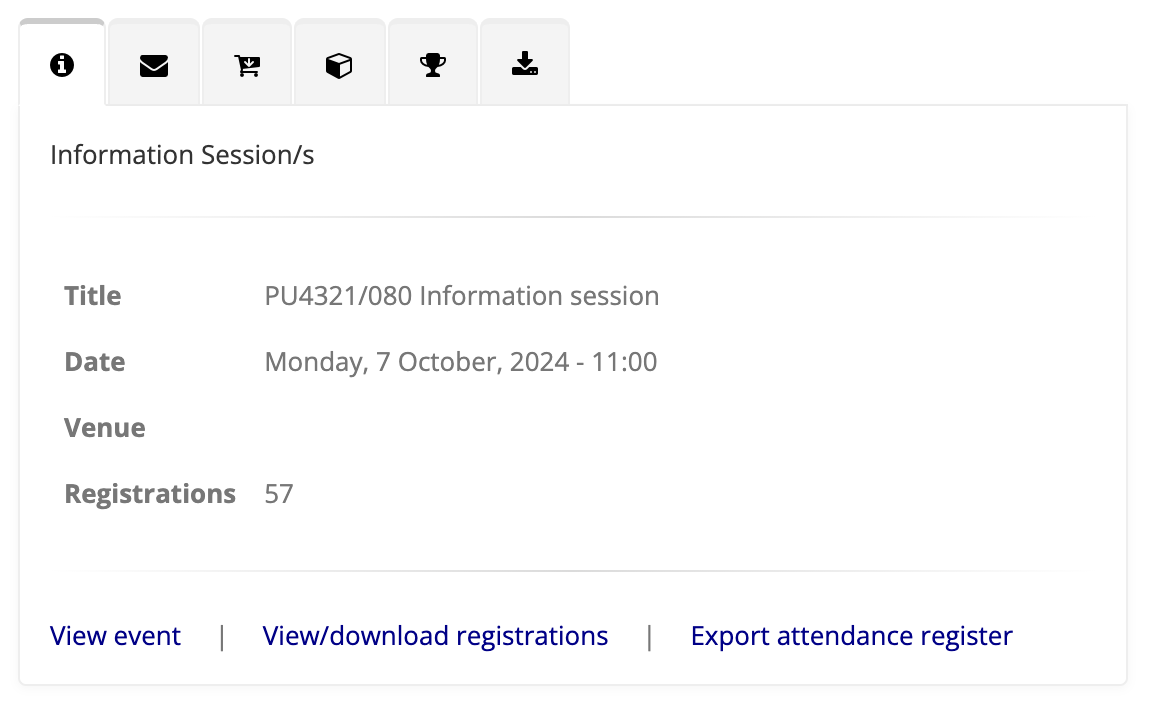Open the trophy awards tab
The height and width of the screenshot is (706, 1150).
(433, 66)
